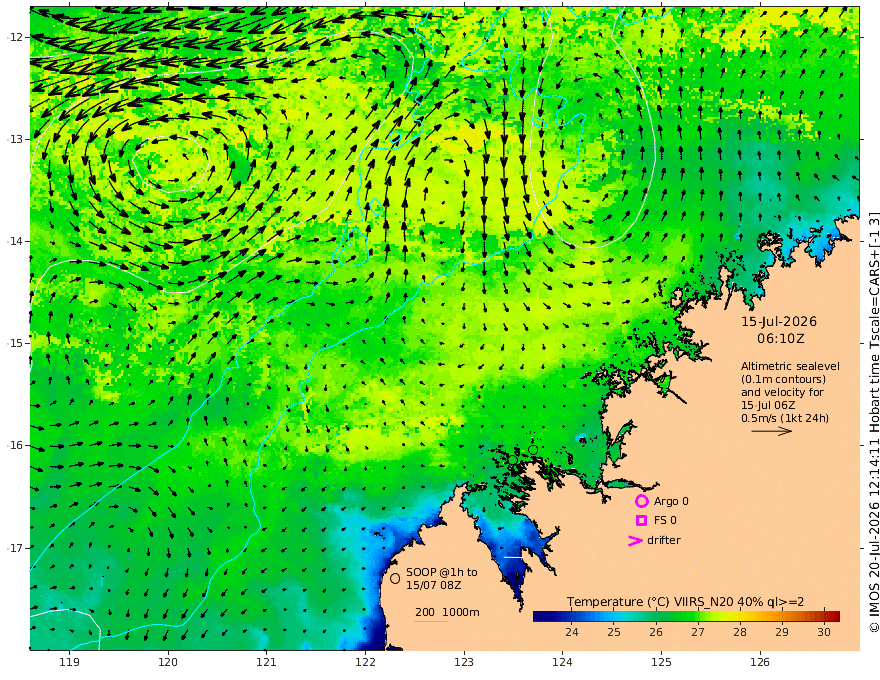This screenshot has width=880, height=680.
Task: Click latitude axis label -15
Action: click(x=15, y=343)
